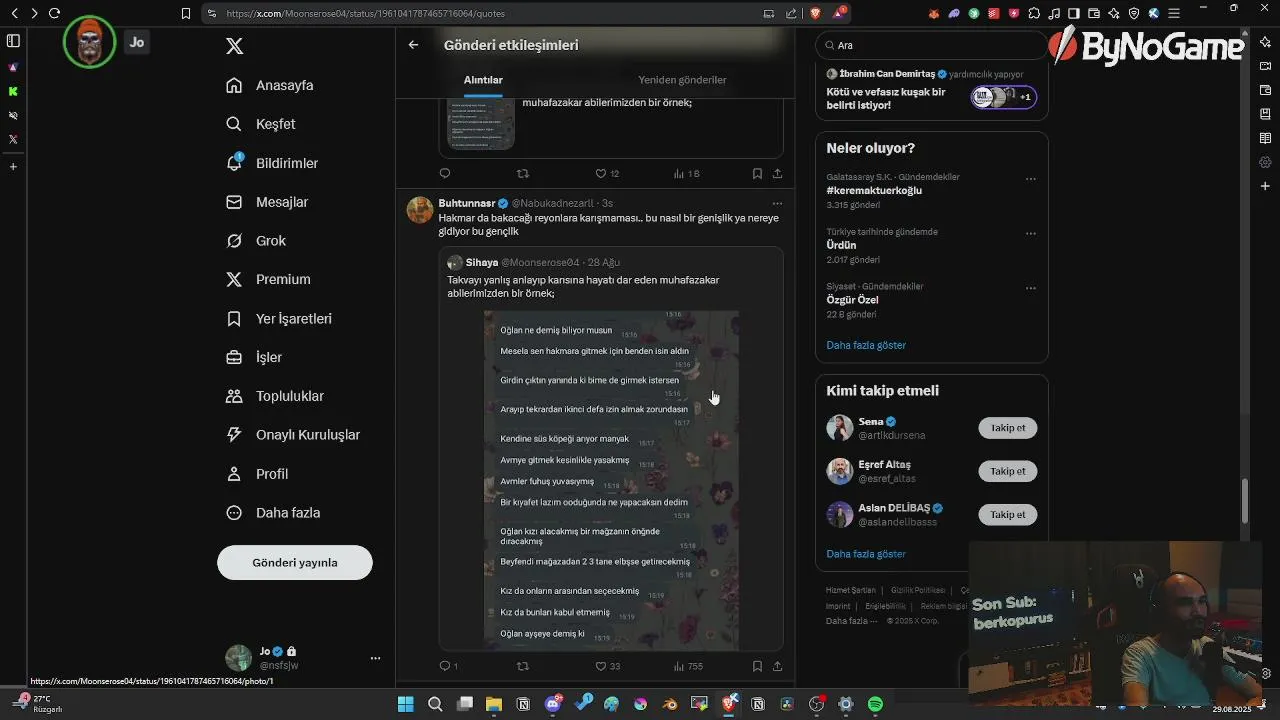
Task: Follow Eşref Altaş with Takip et
Action: (x=1008, y=471)
